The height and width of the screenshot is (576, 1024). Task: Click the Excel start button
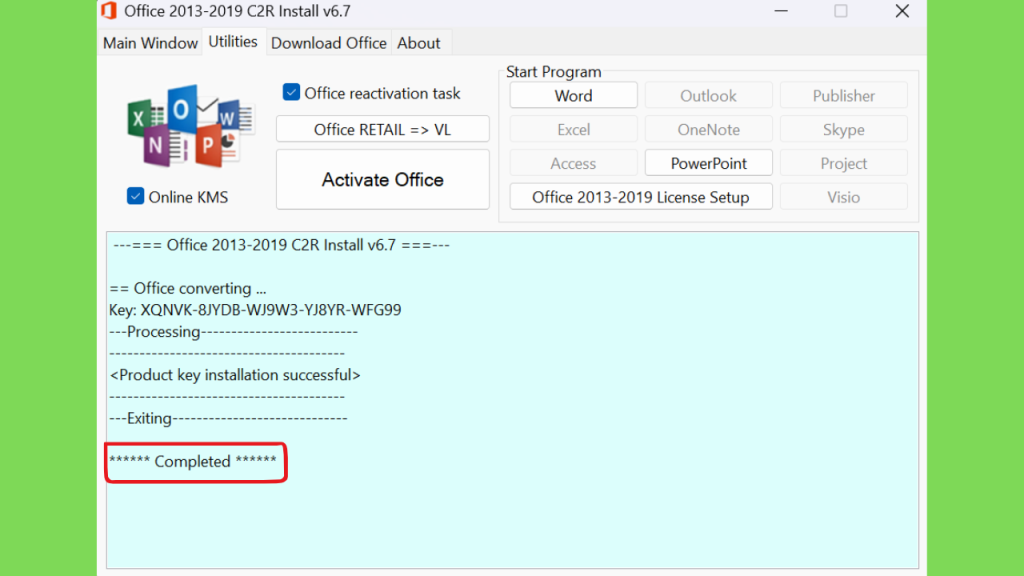[x=573, y=129]
